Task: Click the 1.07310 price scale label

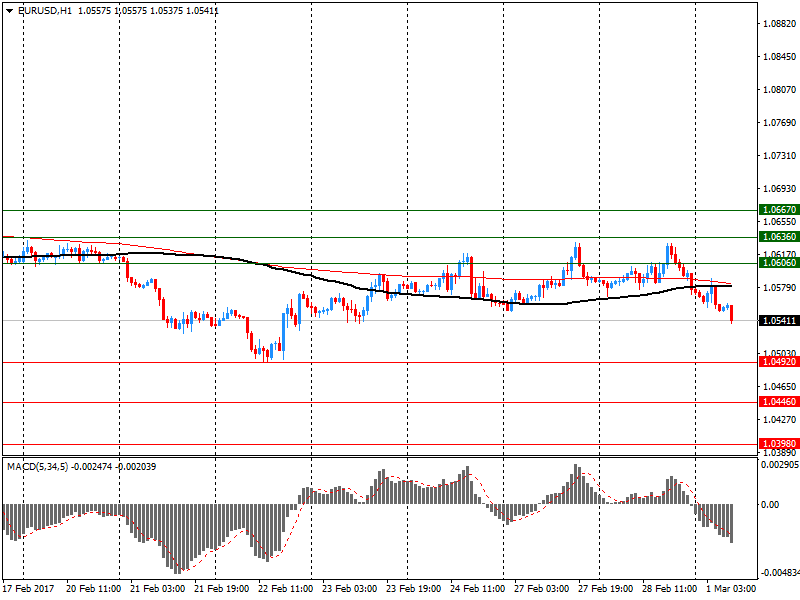Action: [x=779, y=156]
